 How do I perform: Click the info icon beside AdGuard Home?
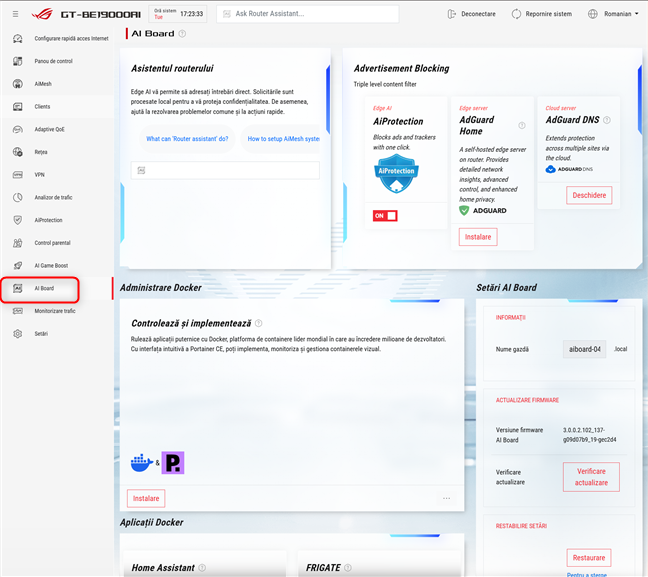522,125
